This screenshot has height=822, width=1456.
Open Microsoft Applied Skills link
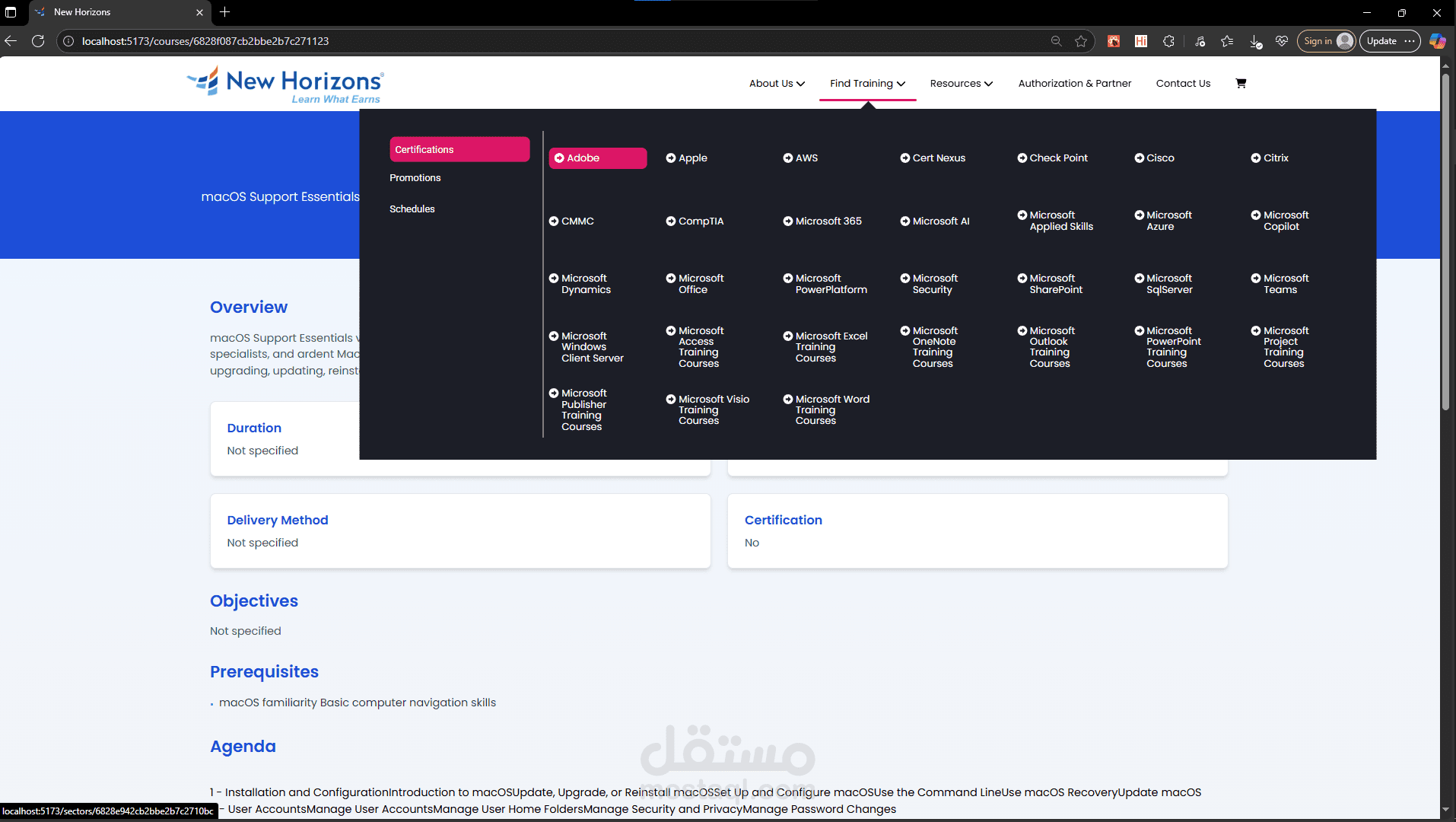[x=1055, y=221]
